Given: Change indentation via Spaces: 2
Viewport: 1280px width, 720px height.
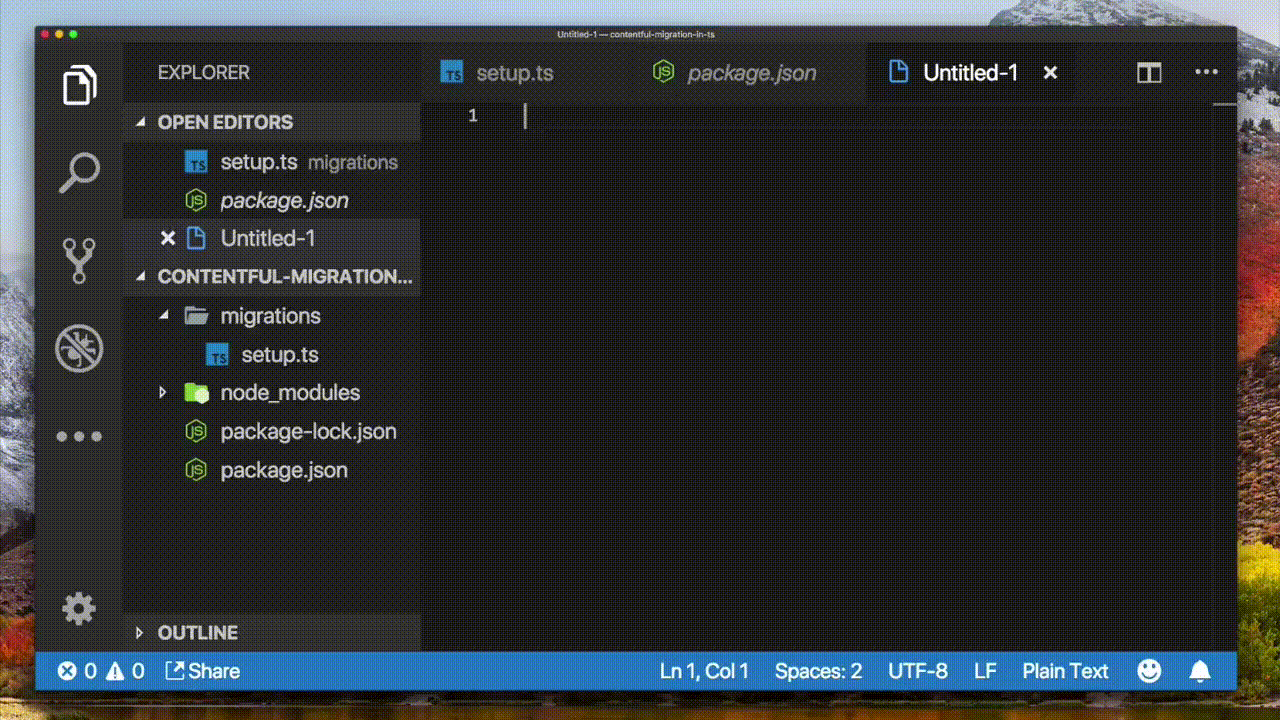Looking at the screenshot, I should point(818,671).
